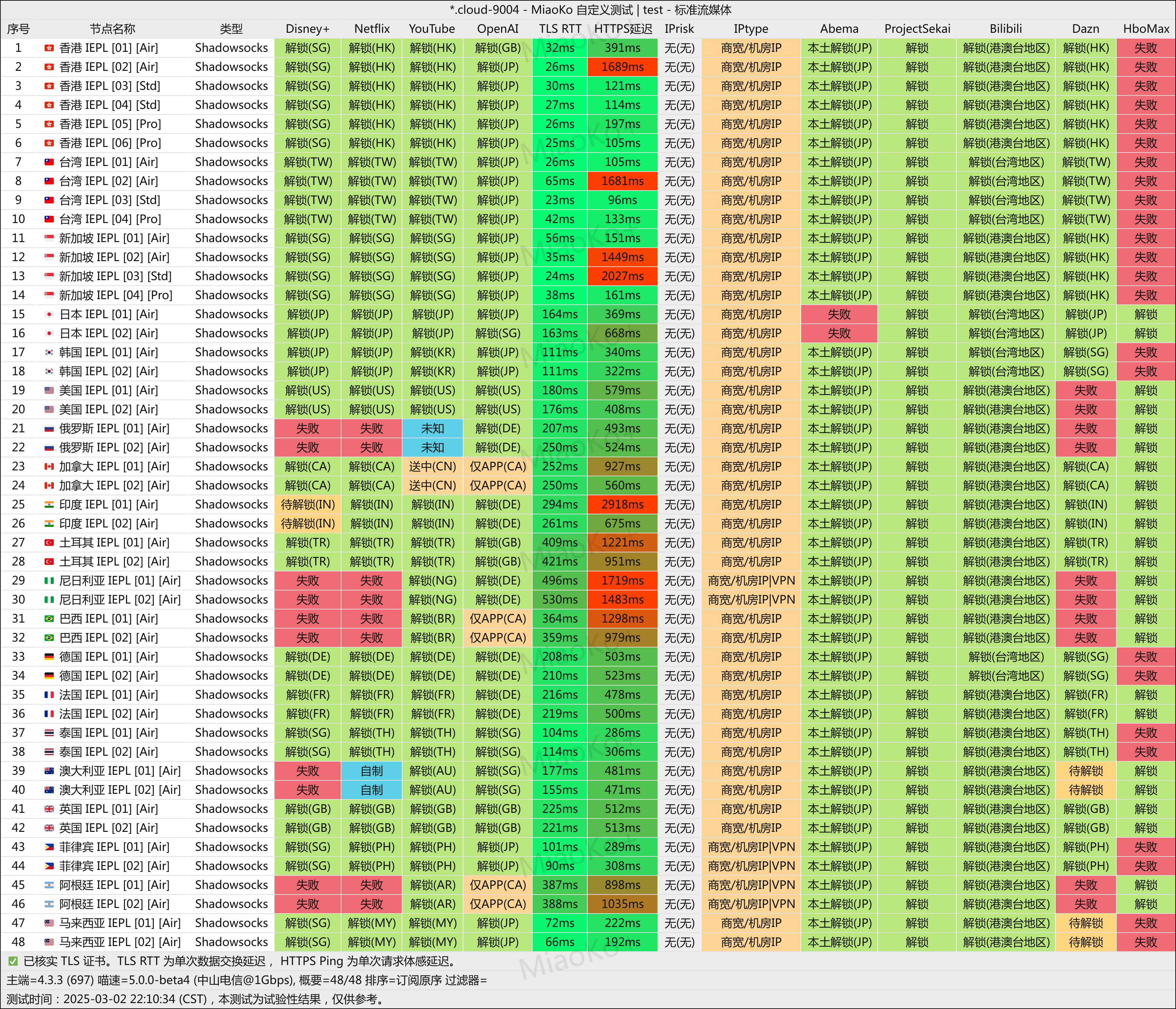Click the HTTPS延迟 column header
This screenshot has height=1009, width=1176.
[623, 29]
